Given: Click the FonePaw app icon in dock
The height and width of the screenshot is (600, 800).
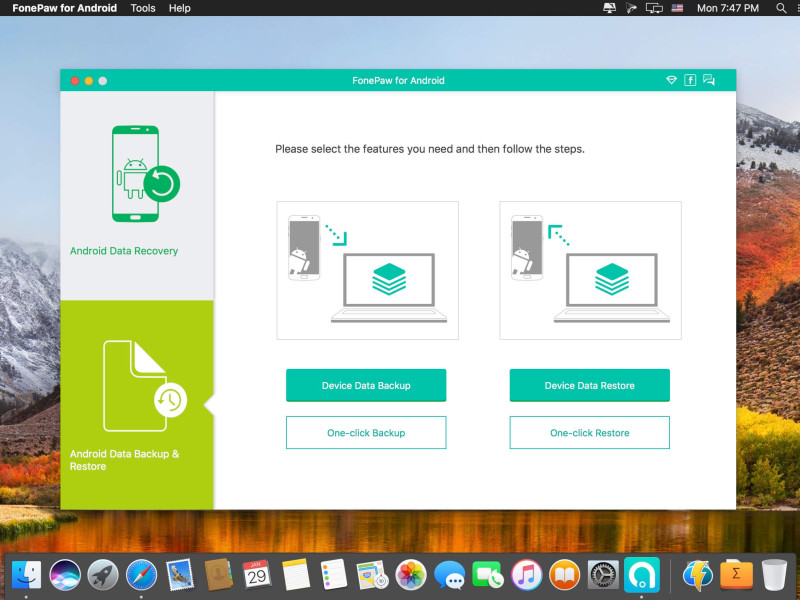Looking at the screenshot, I should coord(641,574).
